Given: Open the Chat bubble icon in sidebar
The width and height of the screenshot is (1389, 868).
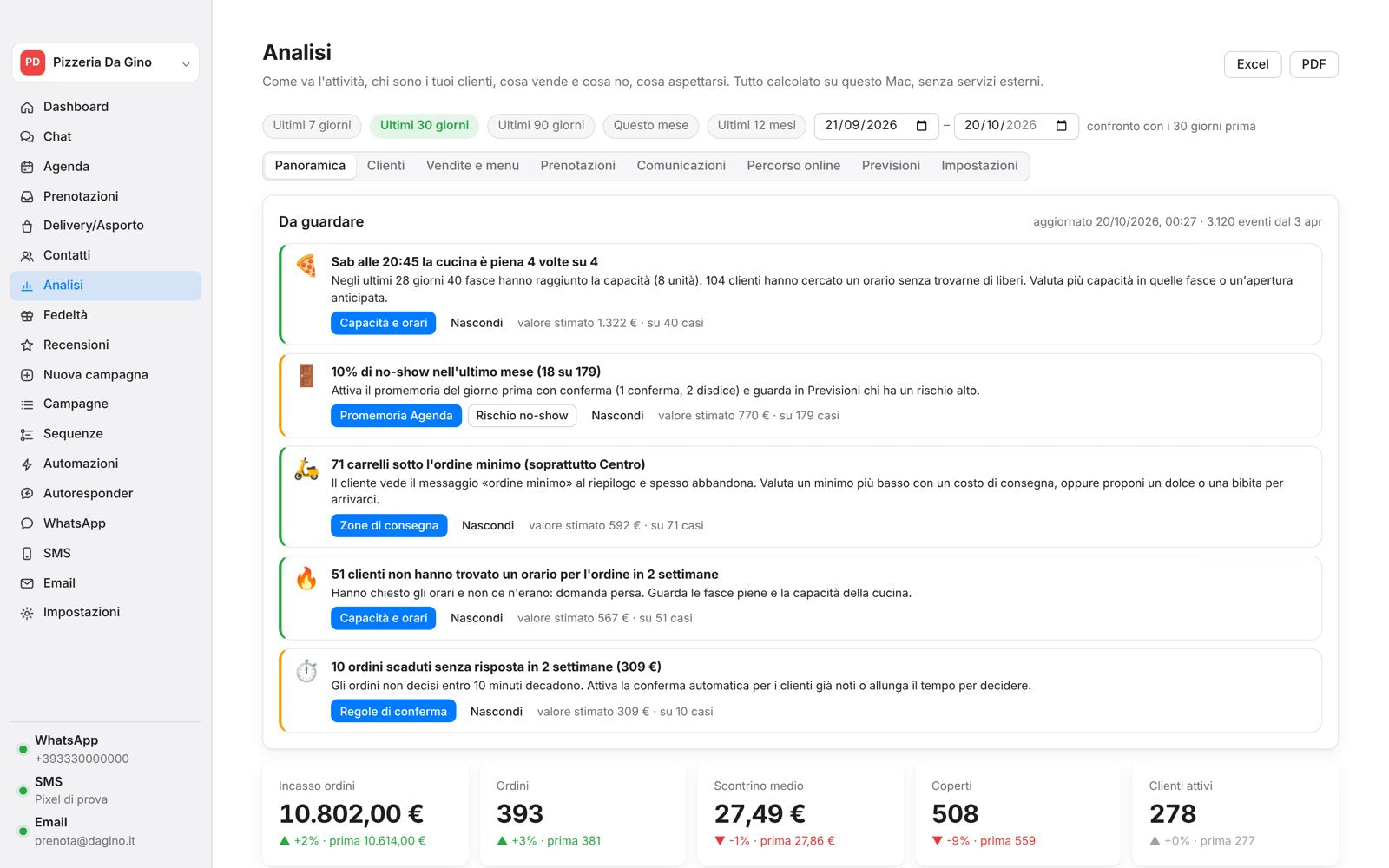Looking at the screenshot, I should click(x=27, y=137).
